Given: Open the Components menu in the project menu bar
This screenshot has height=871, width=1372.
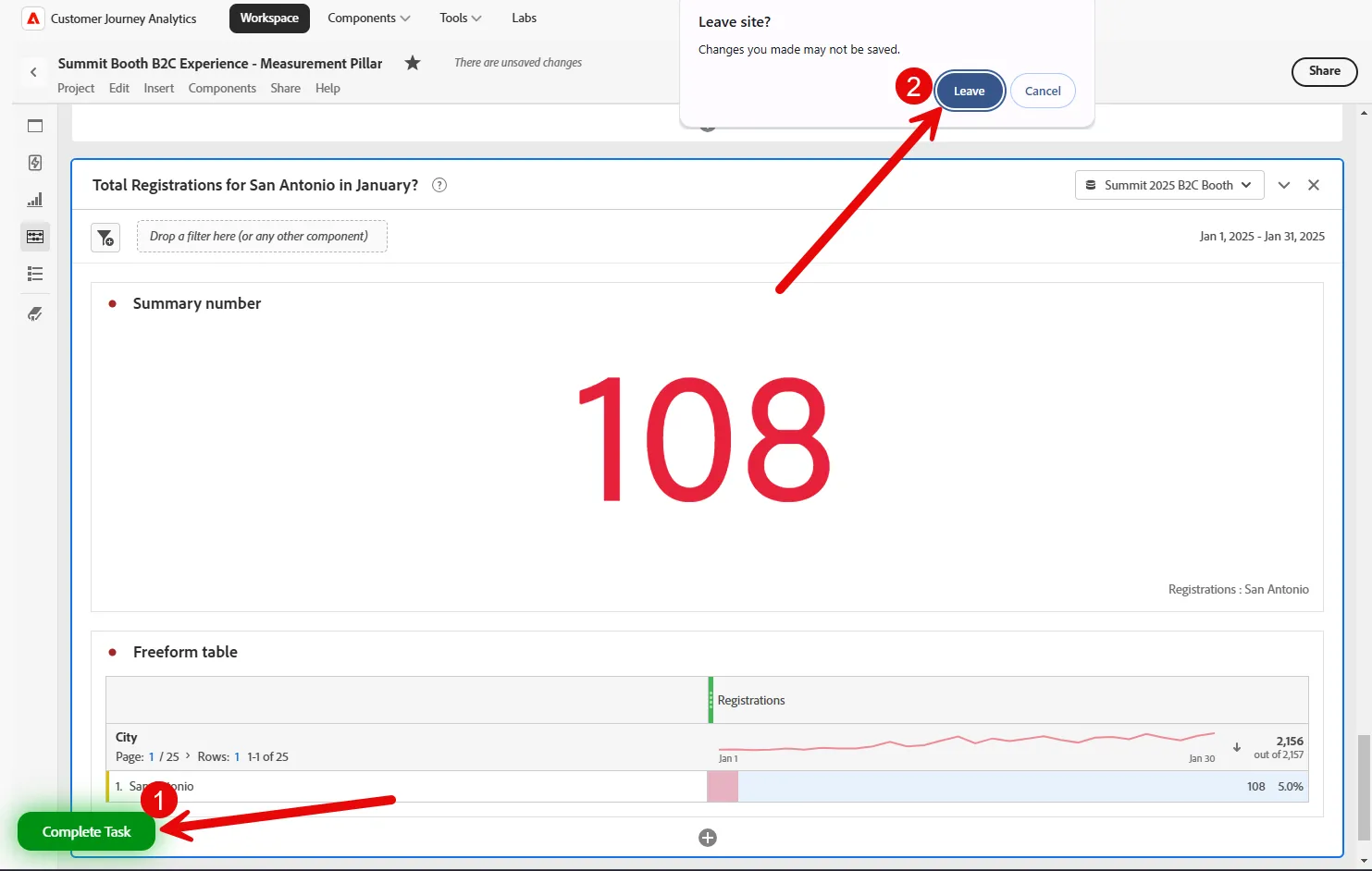Looking at the screenshot, I should point(222,88).
